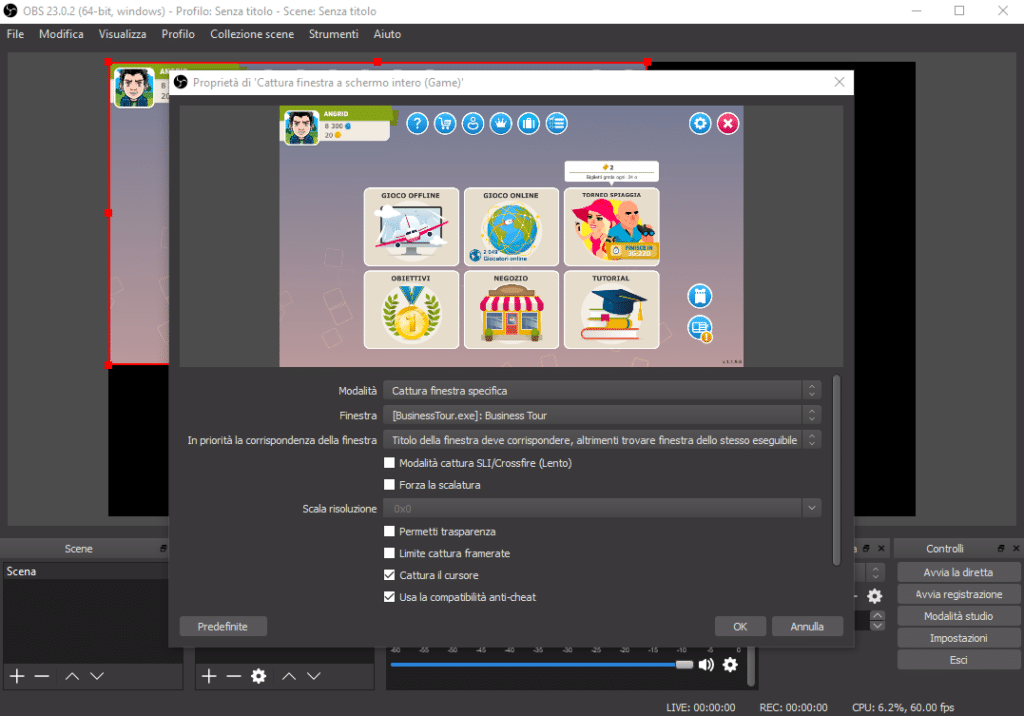1024x716 pixels.
Task: Add a new scene with the plus icon
Action: click(x=18, y=676)
